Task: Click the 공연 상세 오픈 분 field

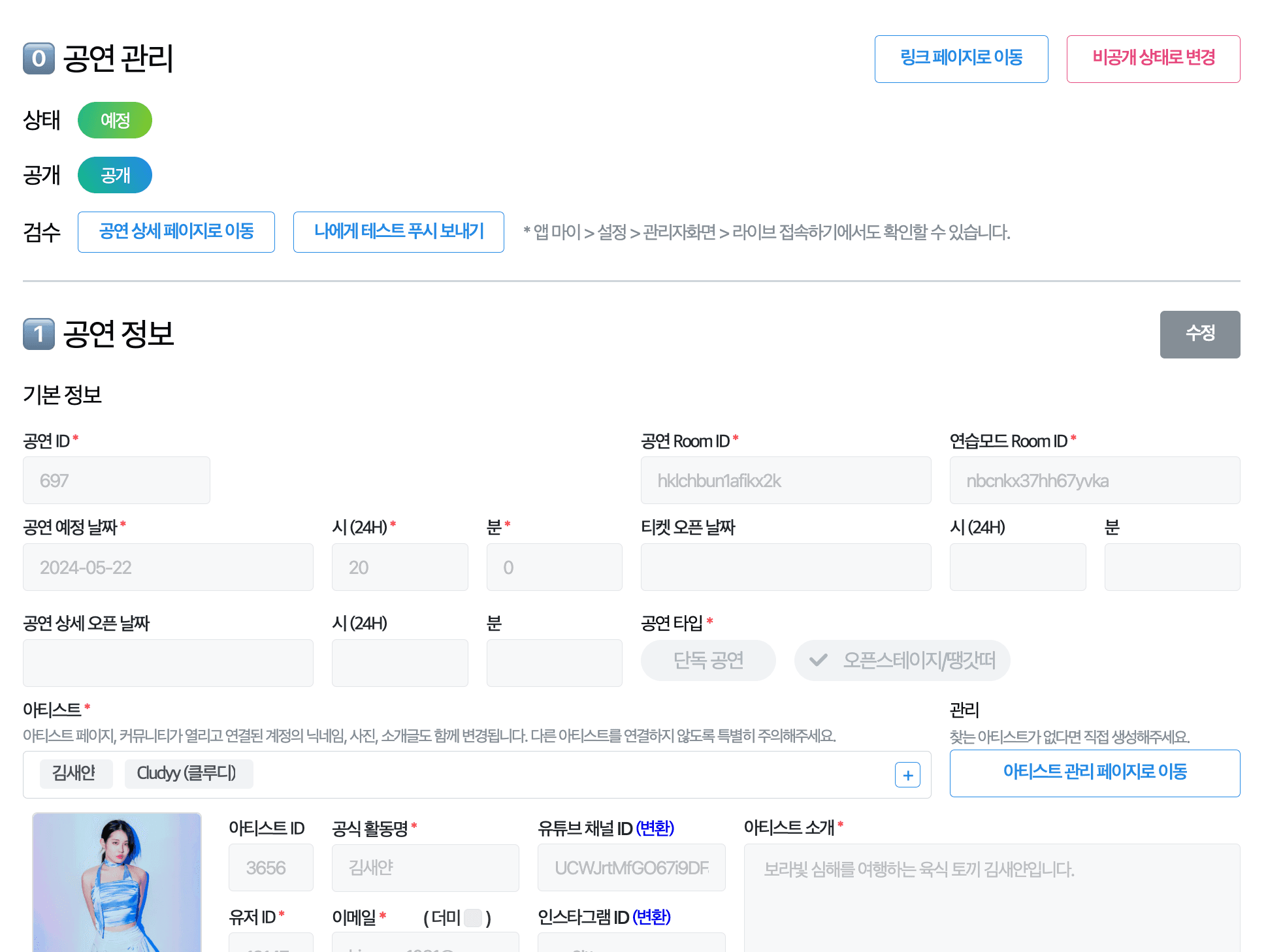Action: (554, 663)
